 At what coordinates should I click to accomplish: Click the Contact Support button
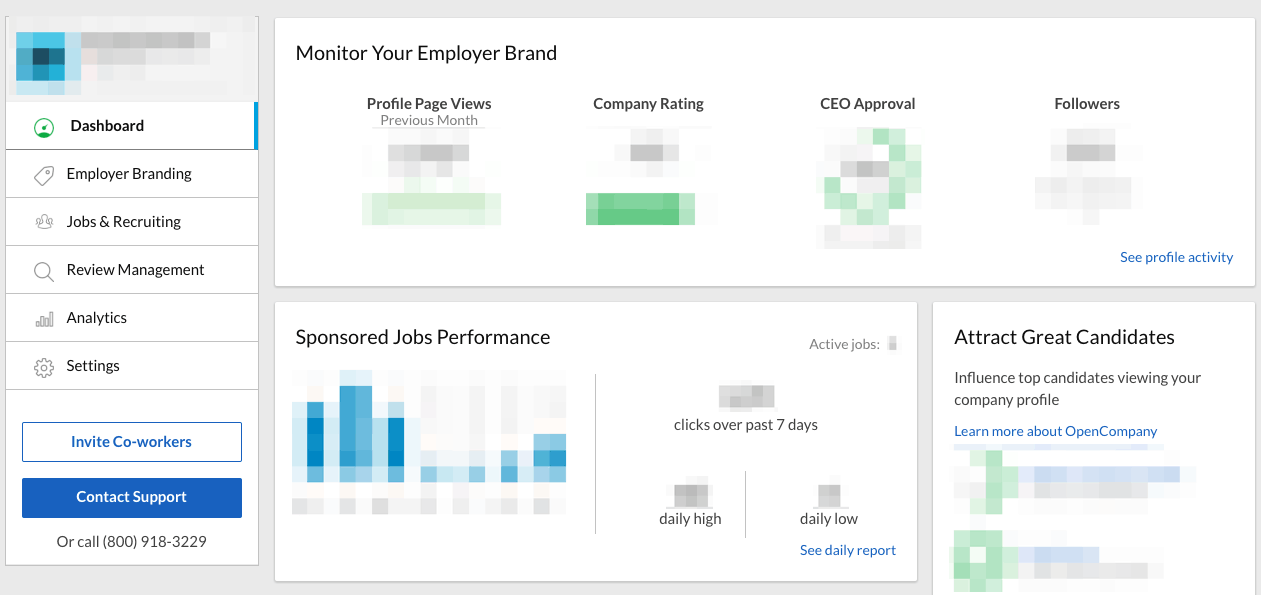coord(131,497)
